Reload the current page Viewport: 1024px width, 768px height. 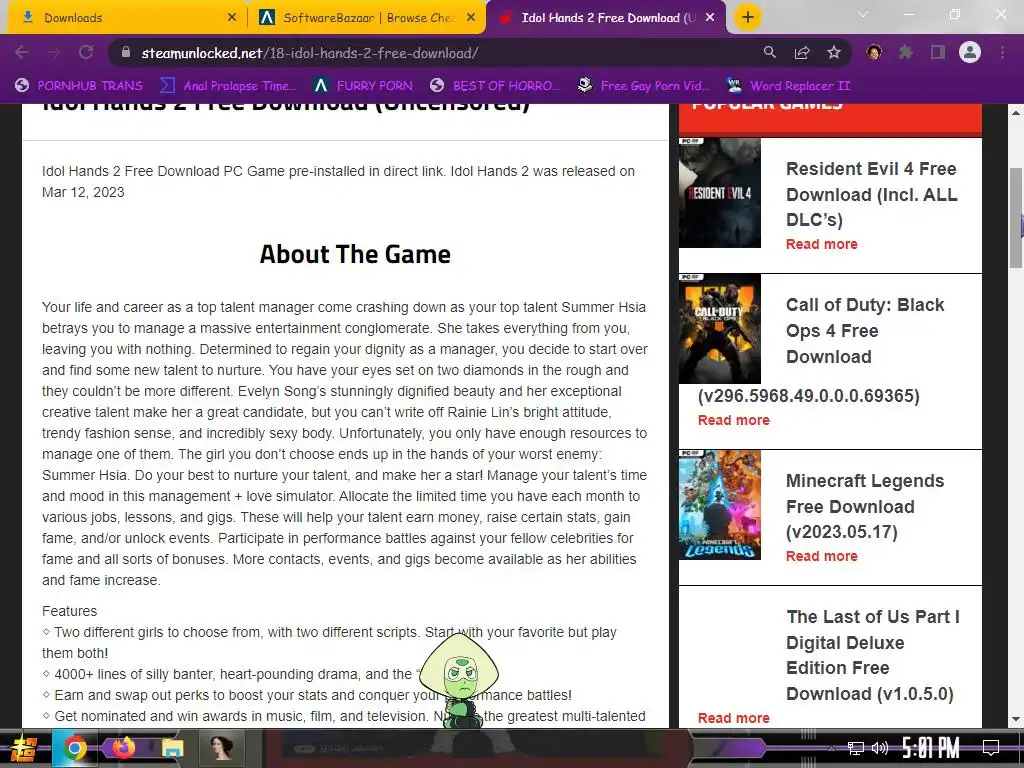click(x=86, y=52)
